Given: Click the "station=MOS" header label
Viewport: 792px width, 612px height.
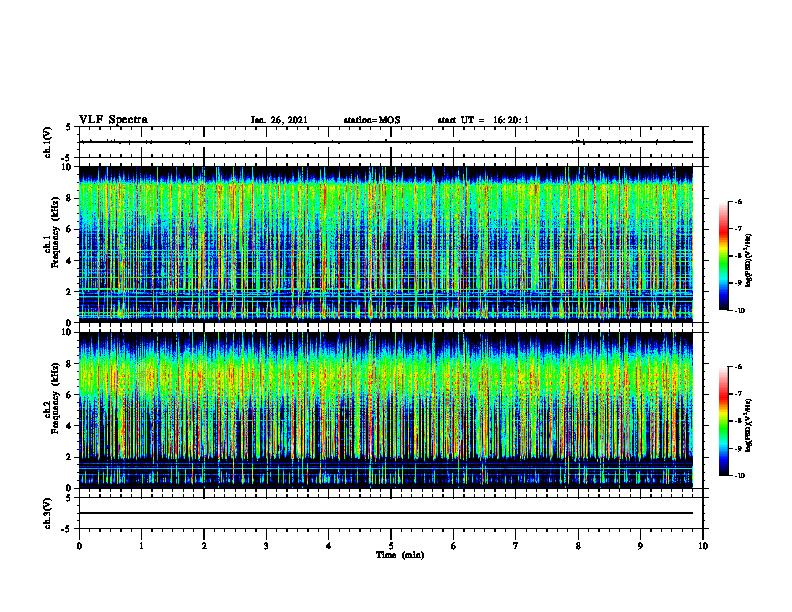Looking at the screenshot, I should pyautogui.click(x=372, y=120).
